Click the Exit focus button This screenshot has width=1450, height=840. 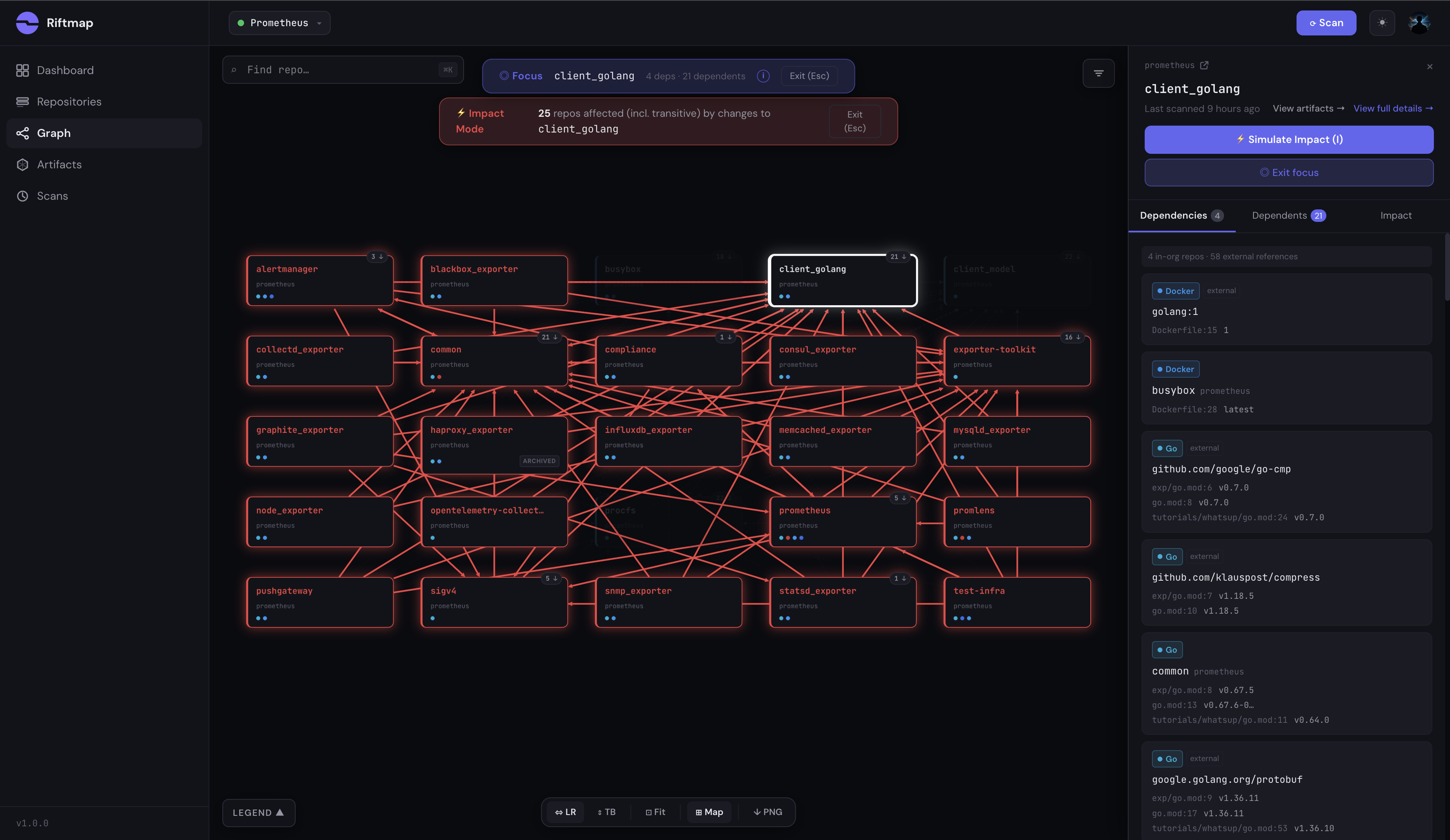1289,173
